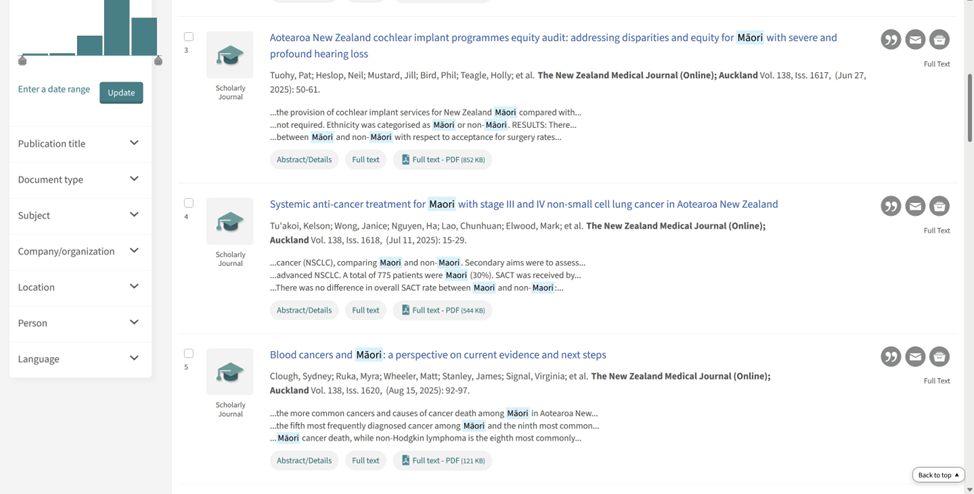The image size is (974, 494).
Task: Open Abstract/Details for cochlear implant article
Action: (304, 160)
